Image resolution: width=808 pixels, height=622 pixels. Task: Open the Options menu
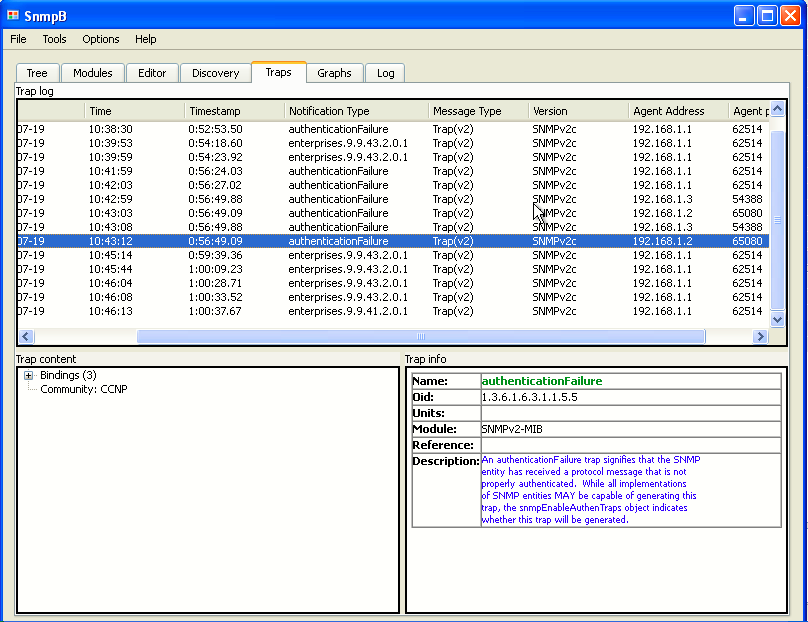click(100, 39)
